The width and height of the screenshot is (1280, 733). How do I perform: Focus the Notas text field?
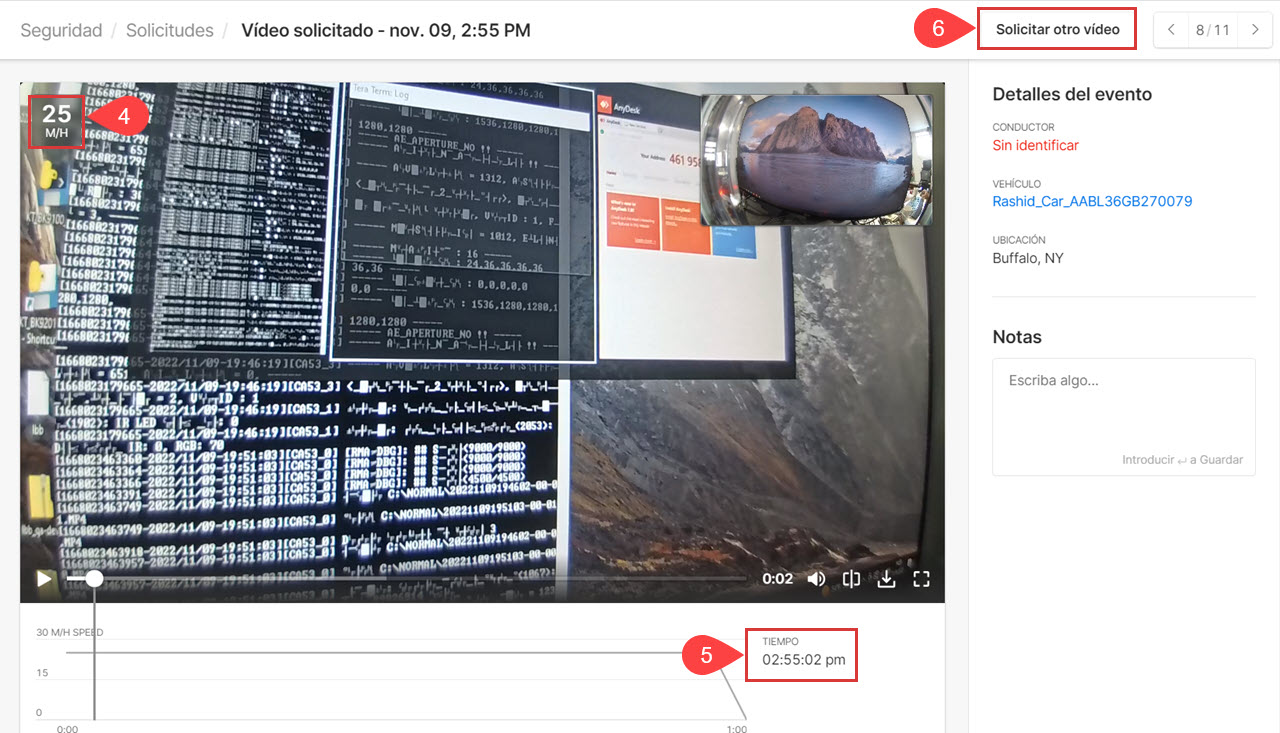1124,417
